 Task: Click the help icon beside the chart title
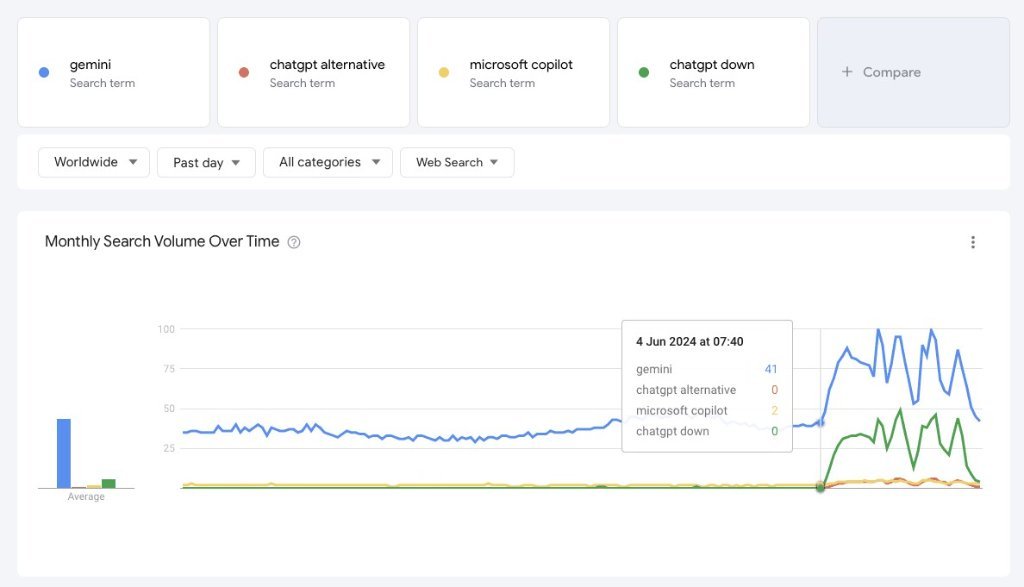coord(294,242)
